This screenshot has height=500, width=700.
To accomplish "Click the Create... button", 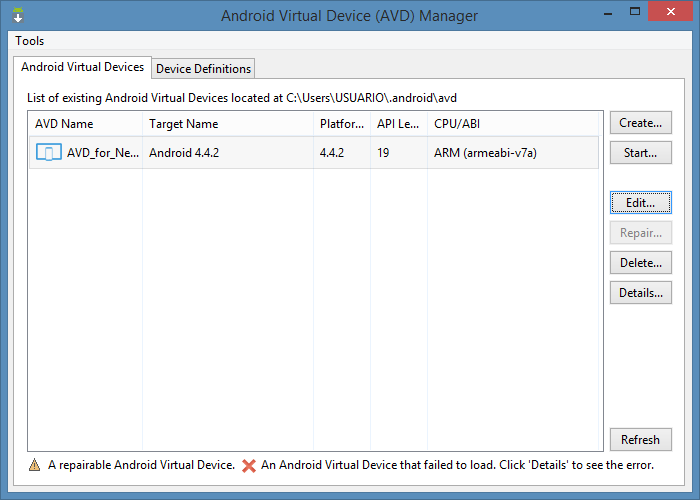I will (641, 123).
